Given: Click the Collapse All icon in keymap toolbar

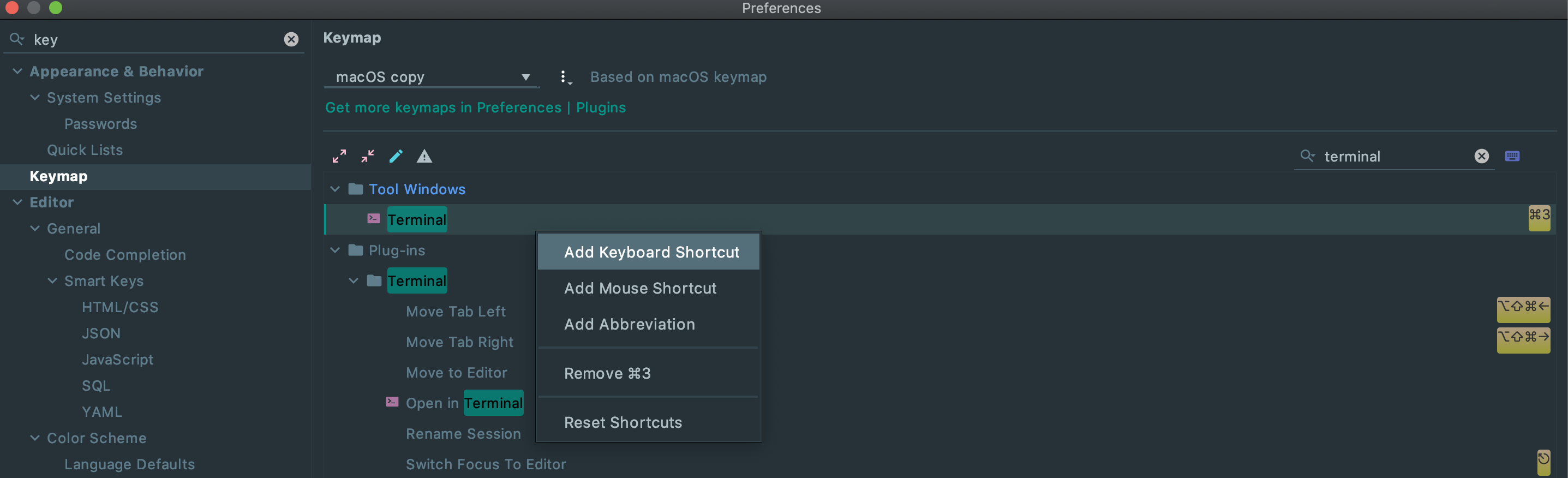Looking at the screenshot, I should [368, 157].
